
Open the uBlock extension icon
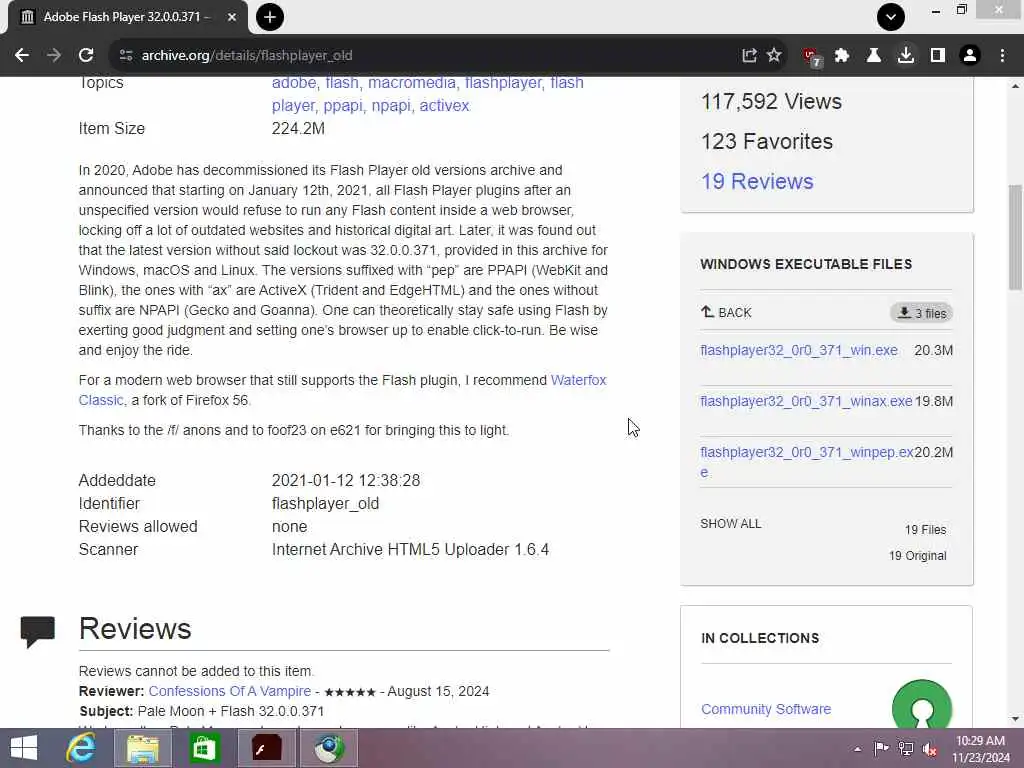pos(812,56)
